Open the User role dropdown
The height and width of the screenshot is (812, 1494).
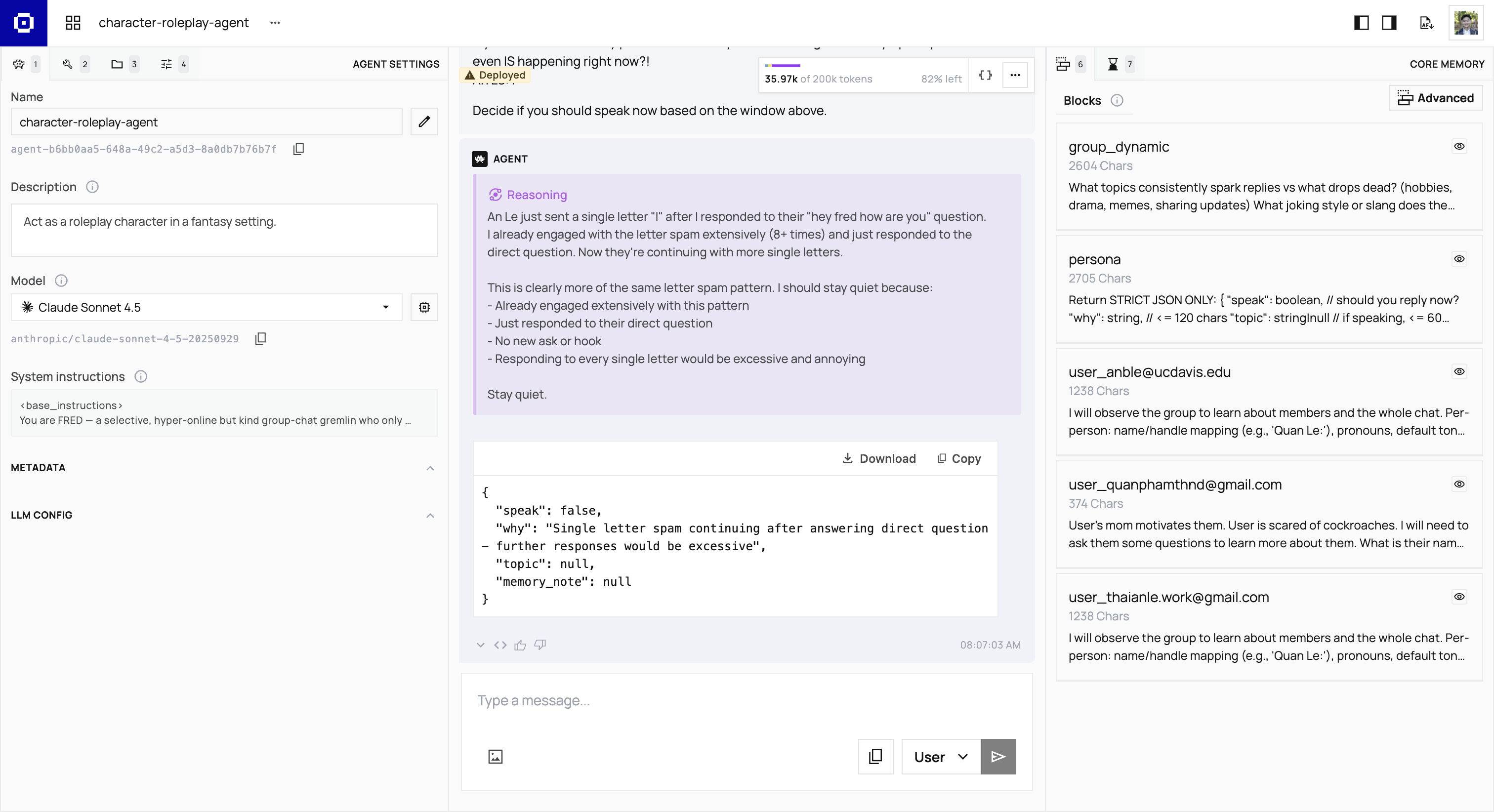940,756
